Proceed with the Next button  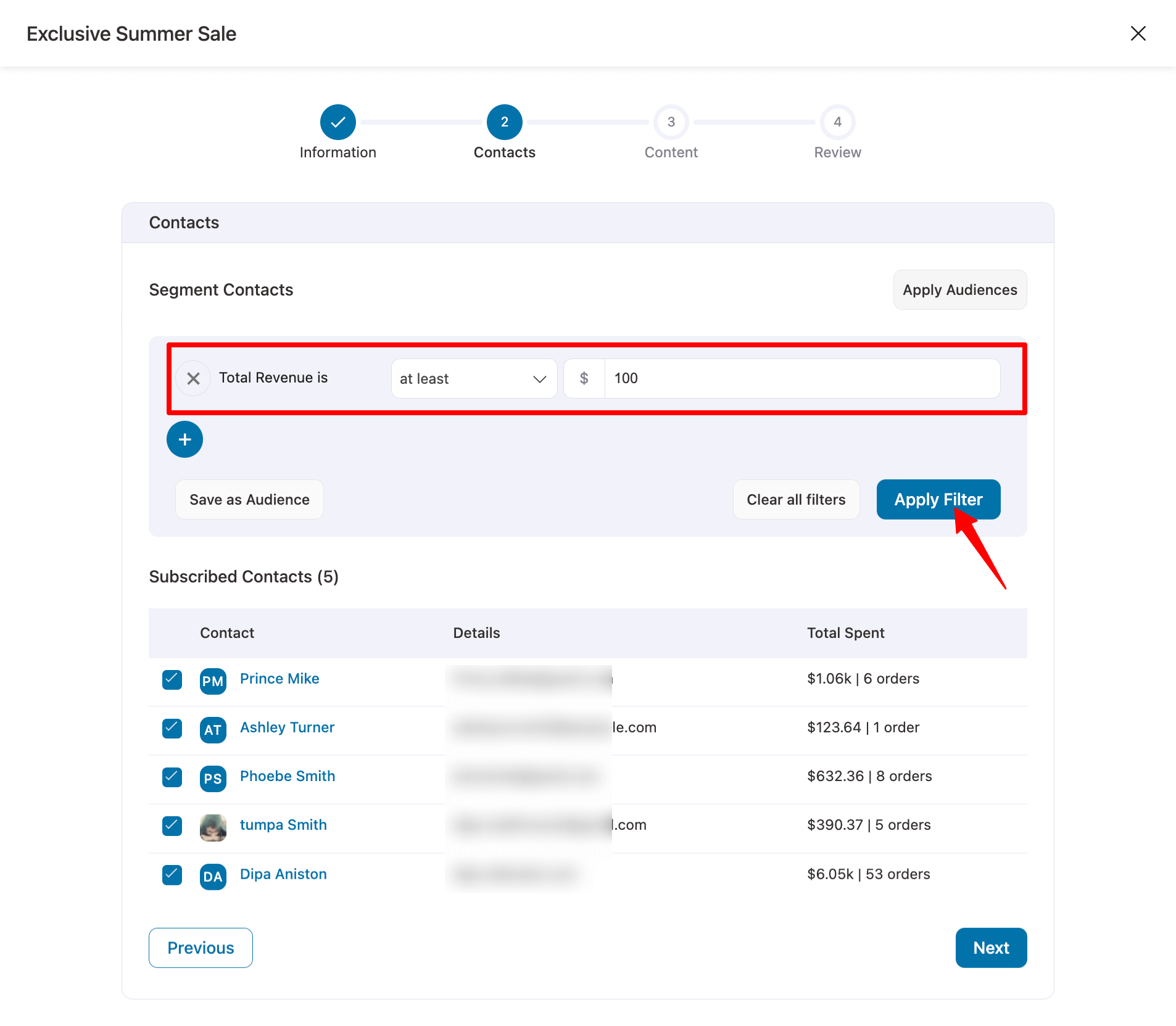(991, 948)
